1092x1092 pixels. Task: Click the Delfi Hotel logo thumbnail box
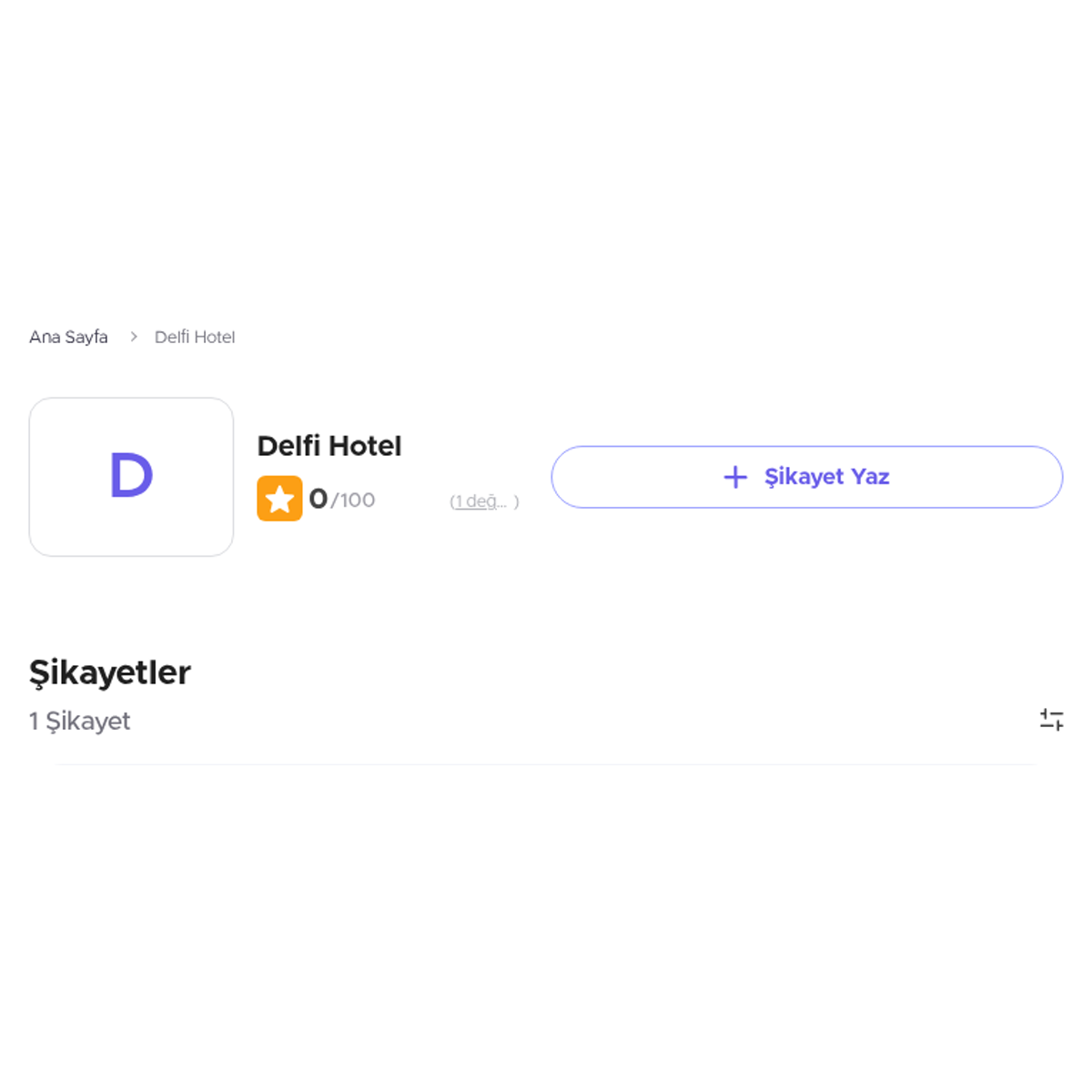point(131,477)
